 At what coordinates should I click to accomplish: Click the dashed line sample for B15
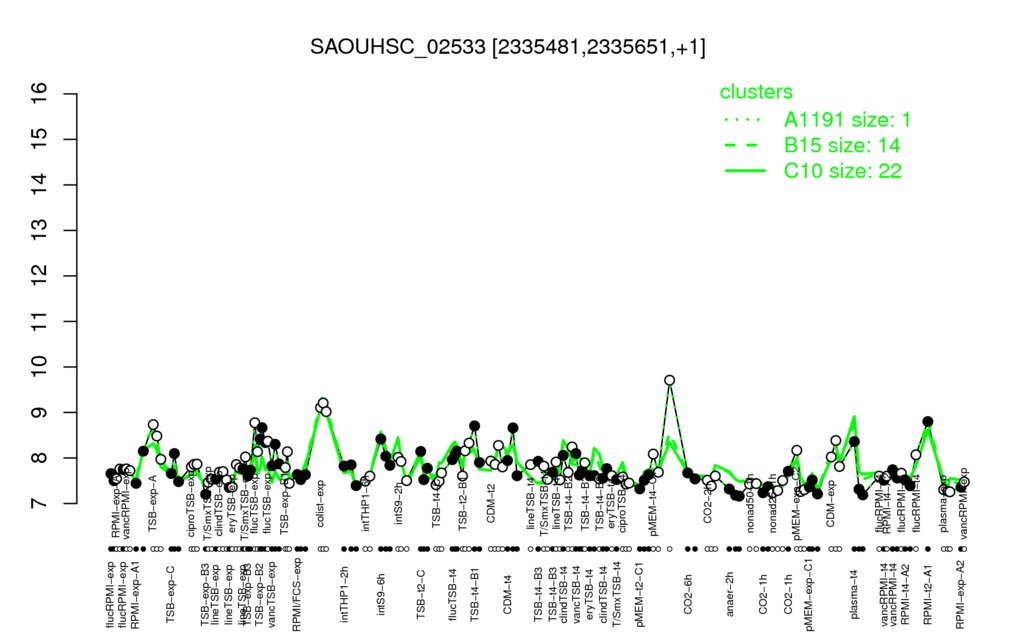click(744, 146)
